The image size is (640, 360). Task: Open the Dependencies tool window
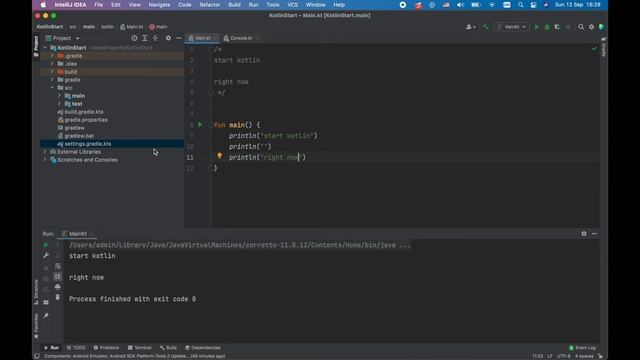pyautogui.click(x=203, y=348)
